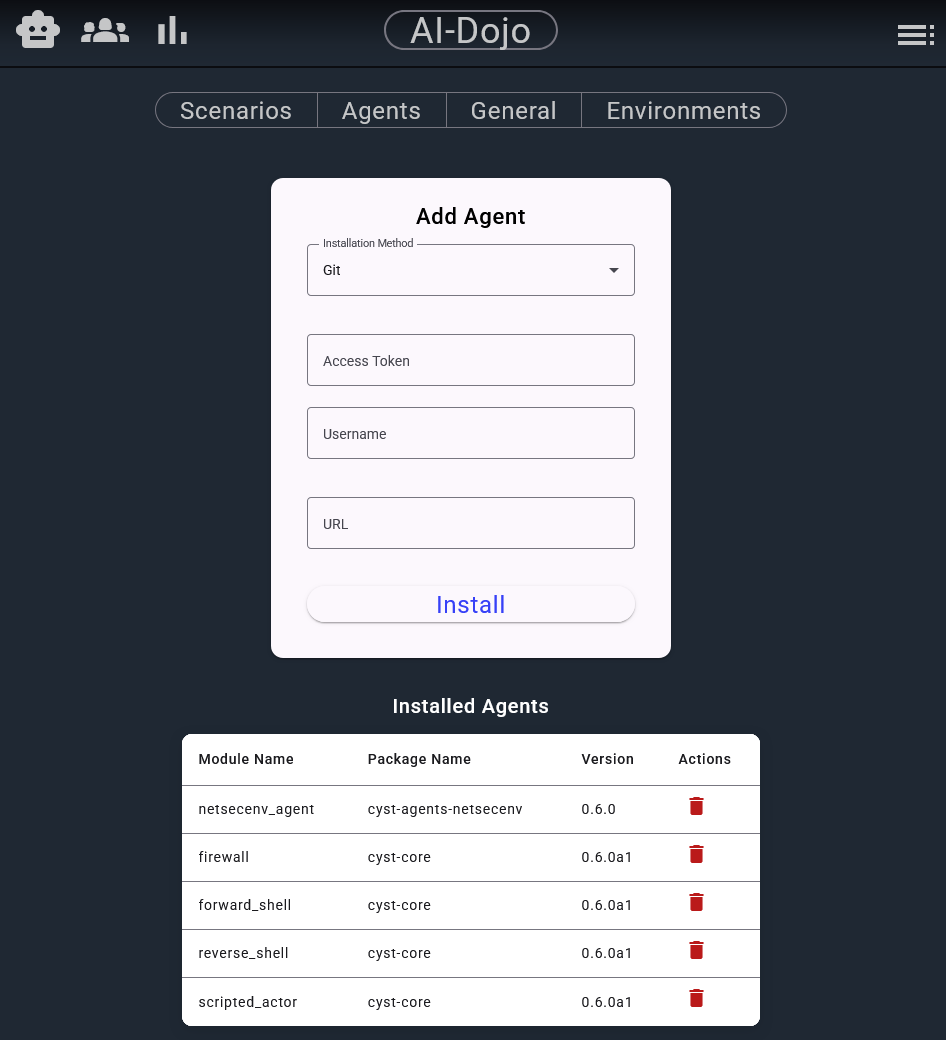Open the group of people icon
This screenshot has height=1040, width=946.
(x=105, y=31)
